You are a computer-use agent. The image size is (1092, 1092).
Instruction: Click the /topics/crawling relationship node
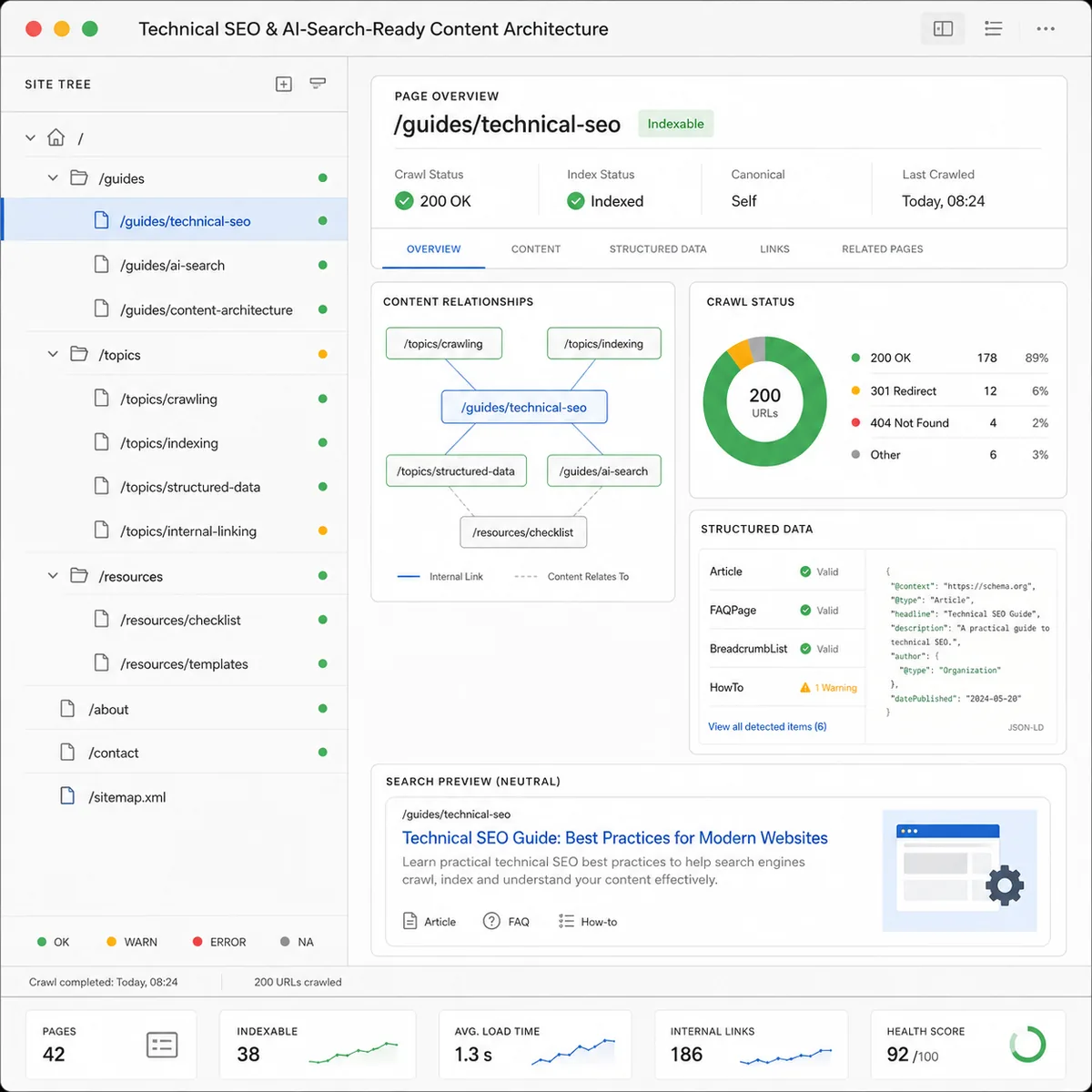pyautogui.click(x=444, y=343)
